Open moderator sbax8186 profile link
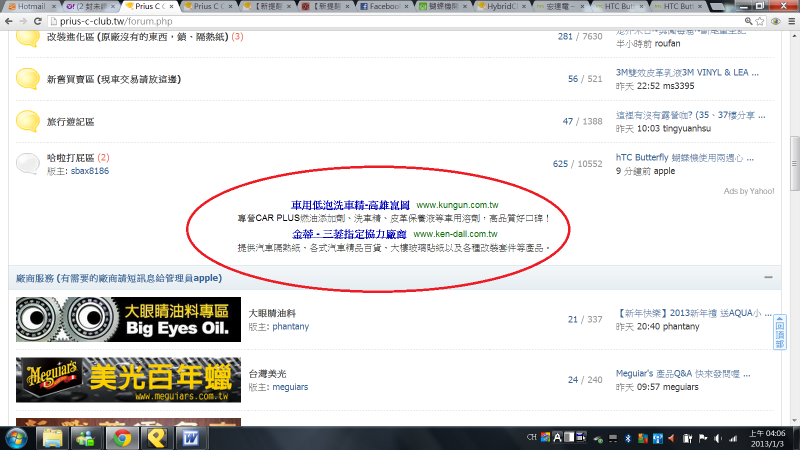Viewport: 800px width, 450px height. 90,171
